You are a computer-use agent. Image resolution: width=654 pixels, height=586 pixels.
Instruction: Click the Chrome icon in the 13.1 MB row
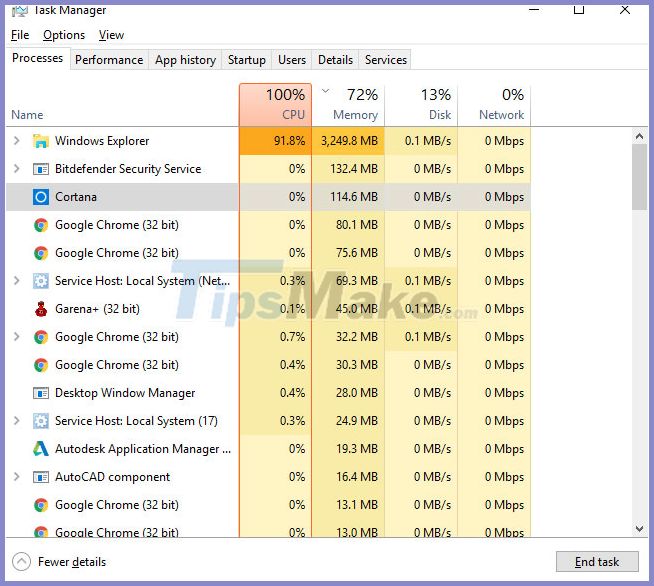point(40,505)
